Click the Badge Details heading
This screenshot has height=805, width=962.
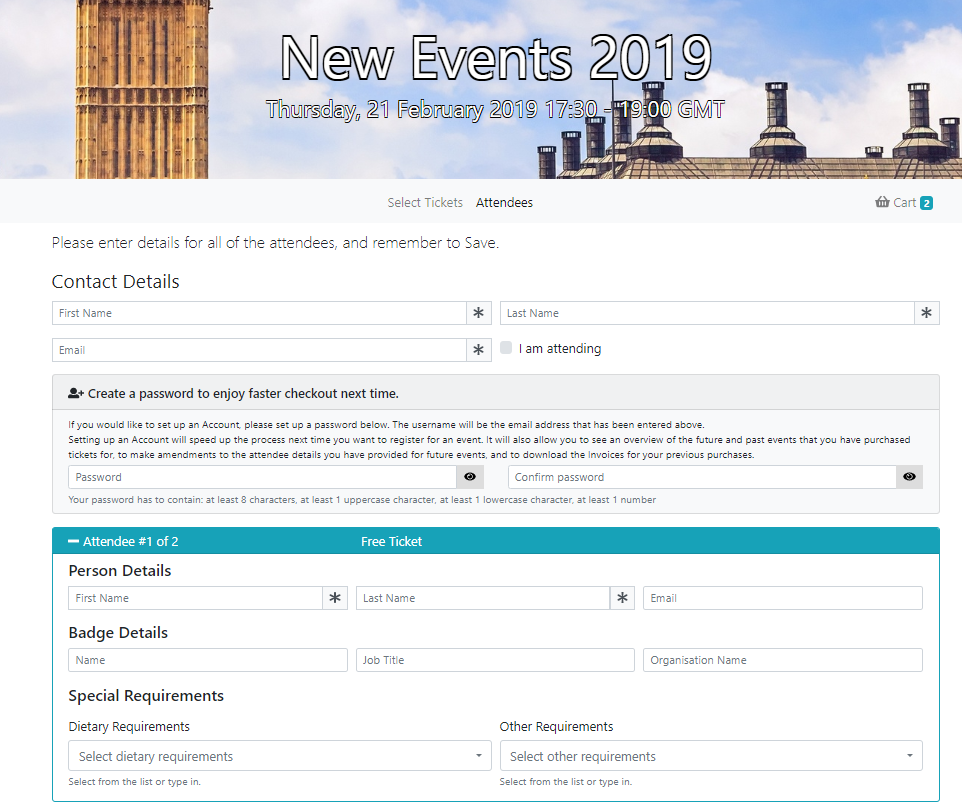click(118, 633)
